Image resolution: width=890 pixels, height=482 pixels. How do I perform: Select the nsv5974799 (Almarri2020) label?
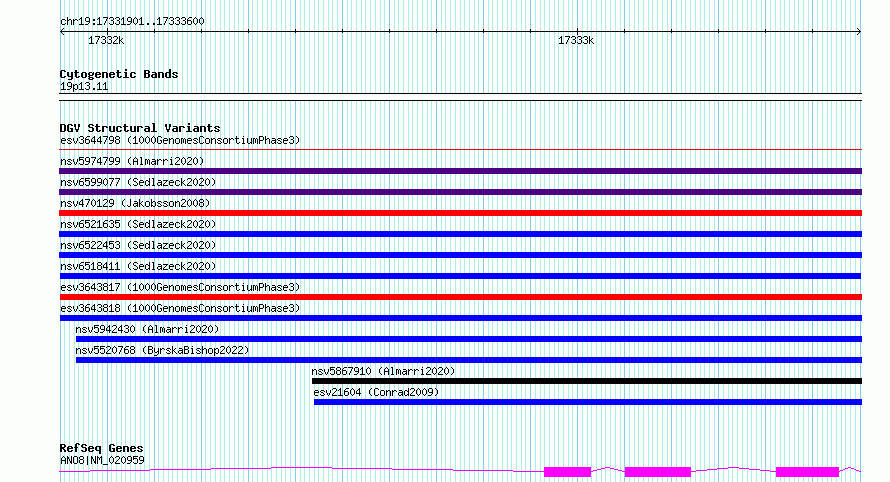[x=132, y=161]
